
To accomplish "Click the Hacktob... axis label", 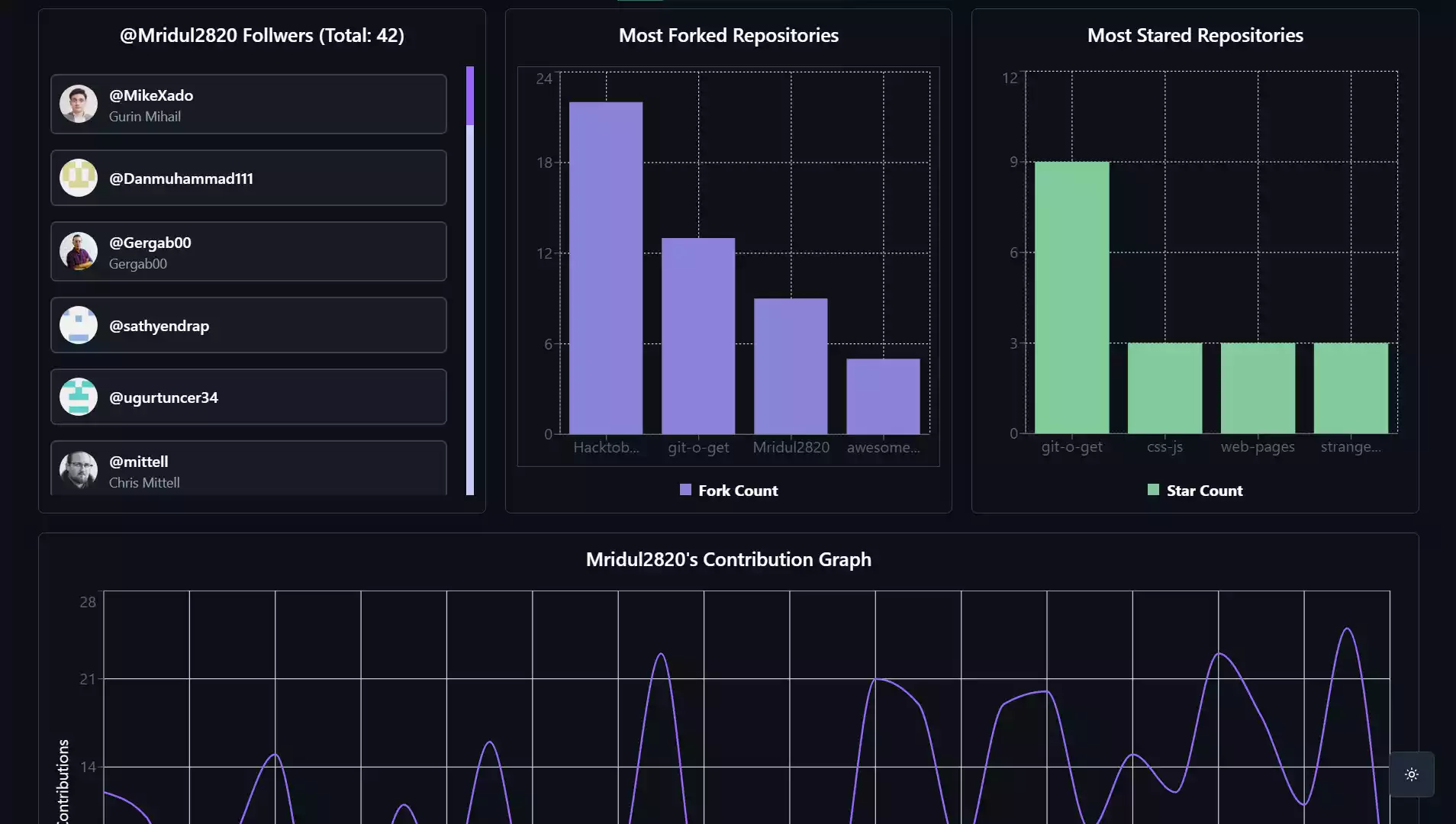I will 607,447.
